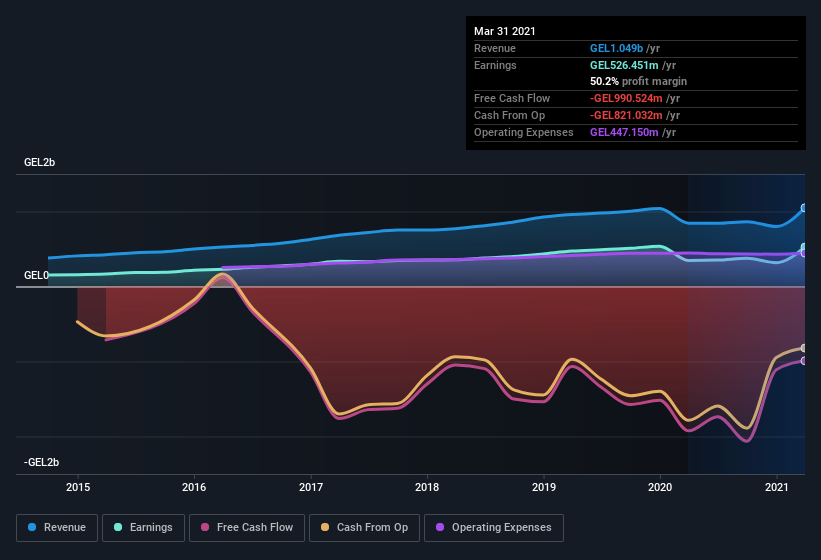The width and height of the screenshot is (821, 560).
Task: Click the Revenue line end marker
Action: 804,208
